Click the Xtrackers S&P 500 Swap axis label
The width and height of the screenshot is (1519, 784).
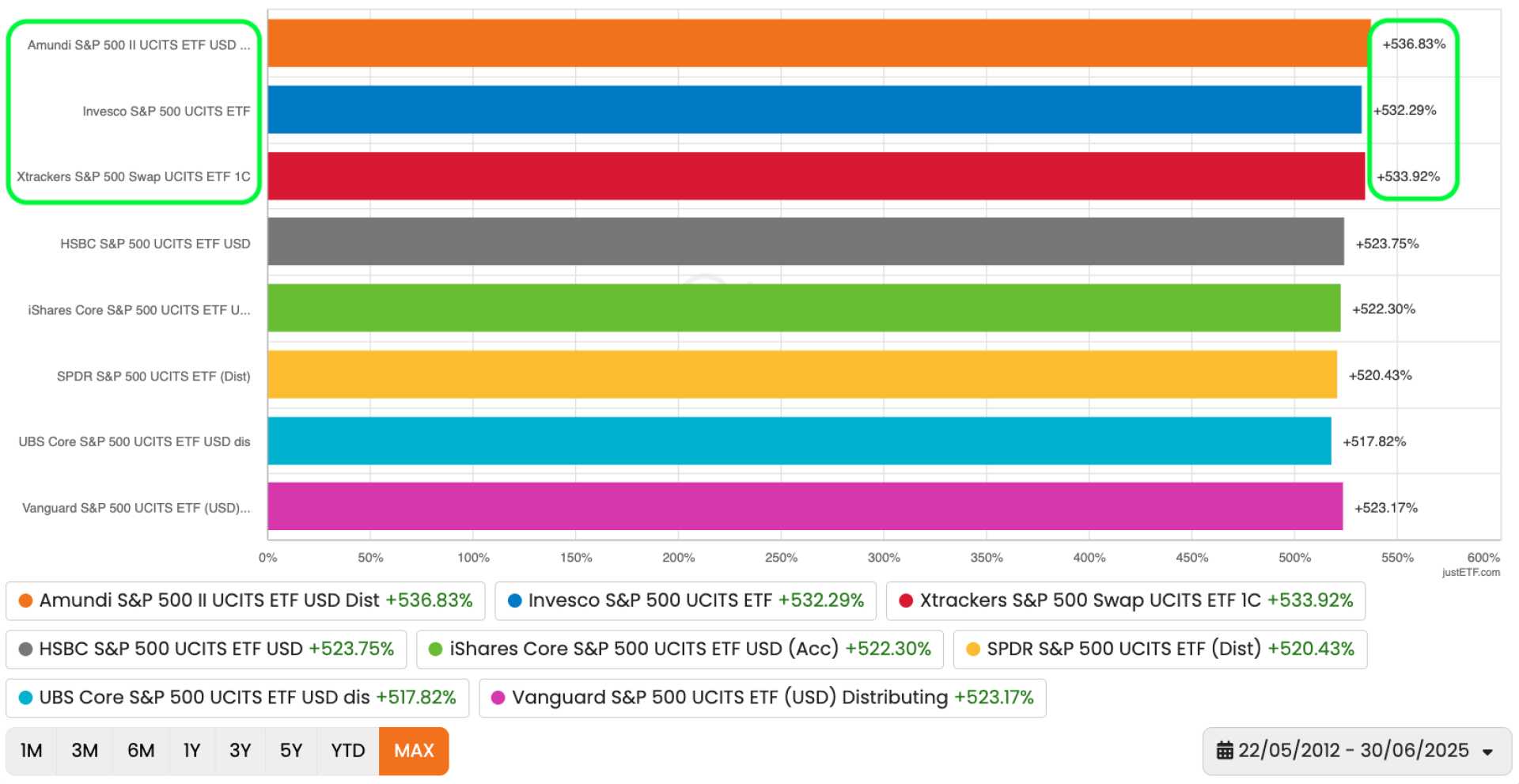(134, 177)
